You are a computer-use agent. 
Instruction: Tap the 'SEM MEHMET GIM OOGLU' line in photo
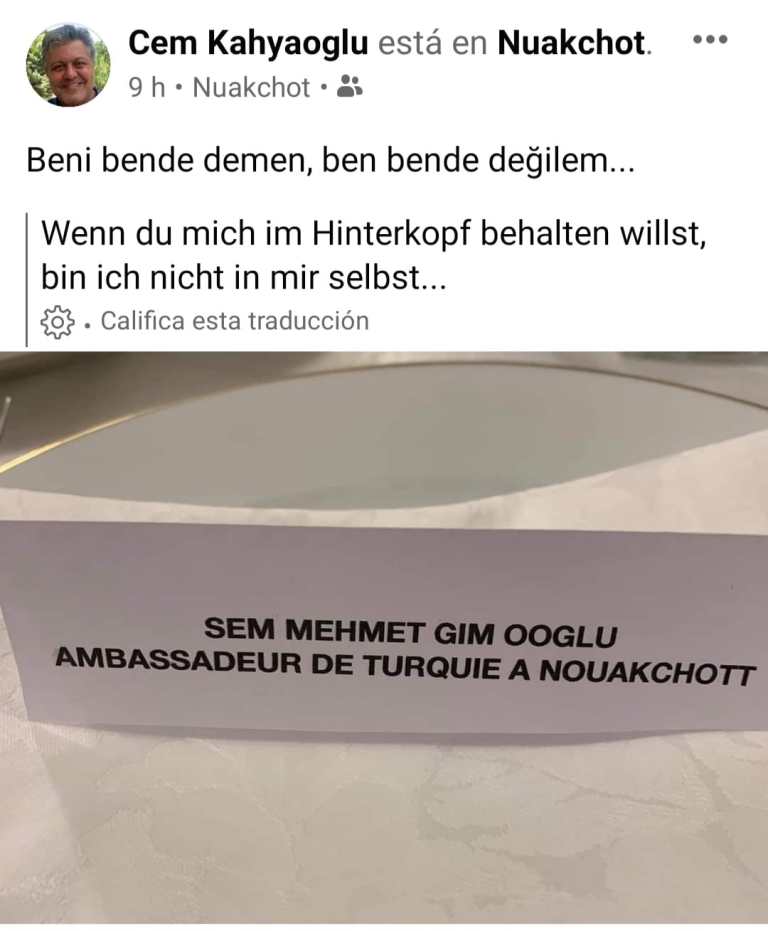pyautogui.click(x=411, y=631)
